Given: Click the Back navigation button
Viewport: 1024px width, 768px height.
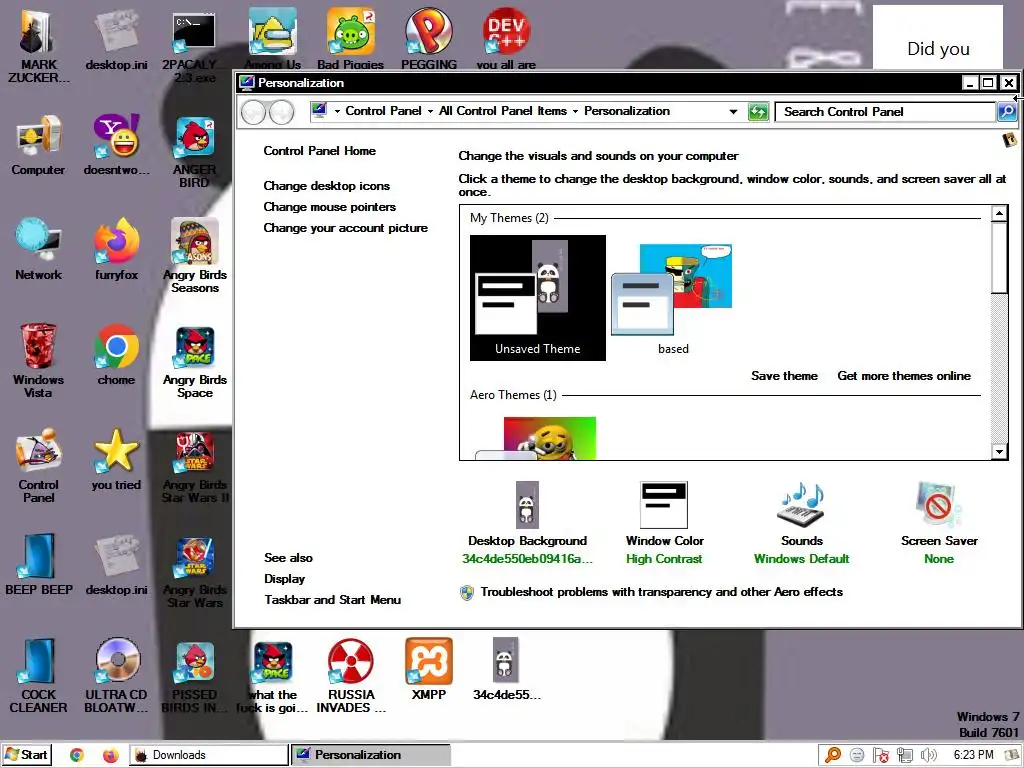Looking at the screenshot, I should [x=253, y=112].
